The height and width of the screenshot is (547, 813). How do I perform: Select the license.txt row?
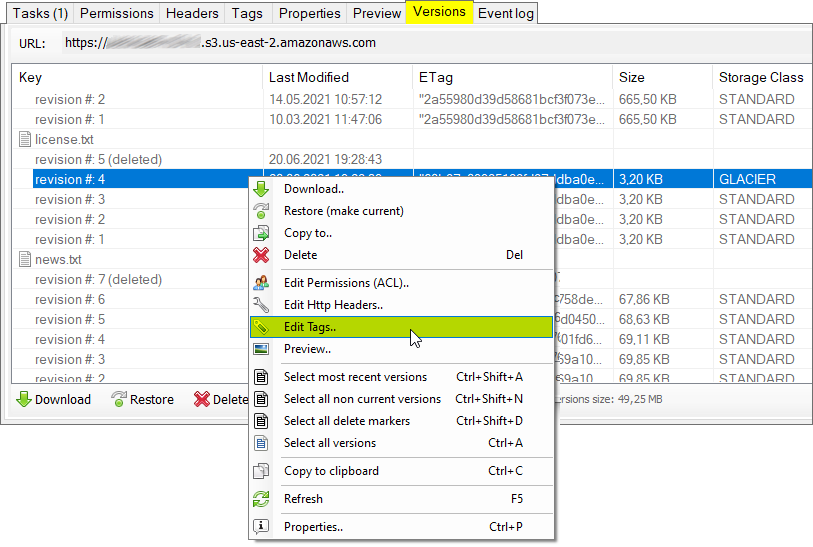412,139
